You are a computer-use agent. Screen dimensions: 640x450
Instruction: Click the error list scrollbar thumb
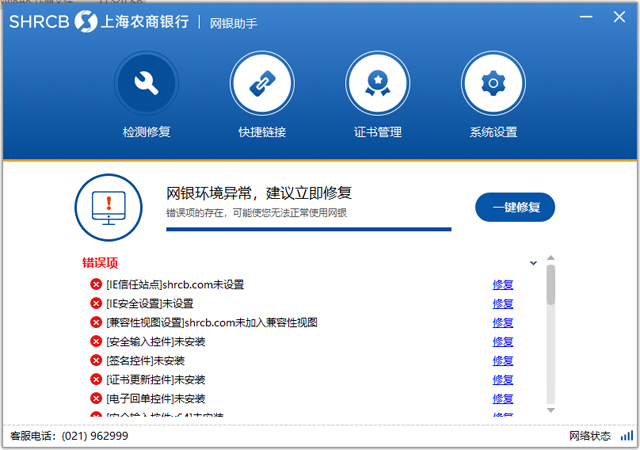click(551, 285)
